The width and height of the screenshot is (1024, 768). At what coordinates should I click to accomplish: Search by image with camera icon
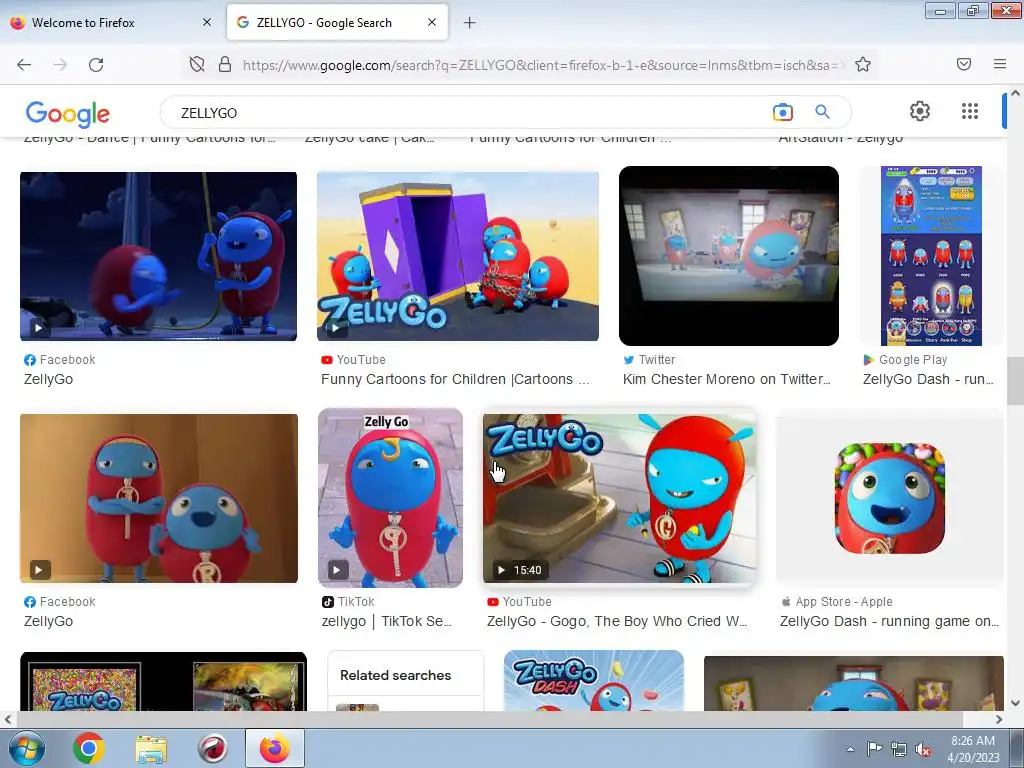782,112
